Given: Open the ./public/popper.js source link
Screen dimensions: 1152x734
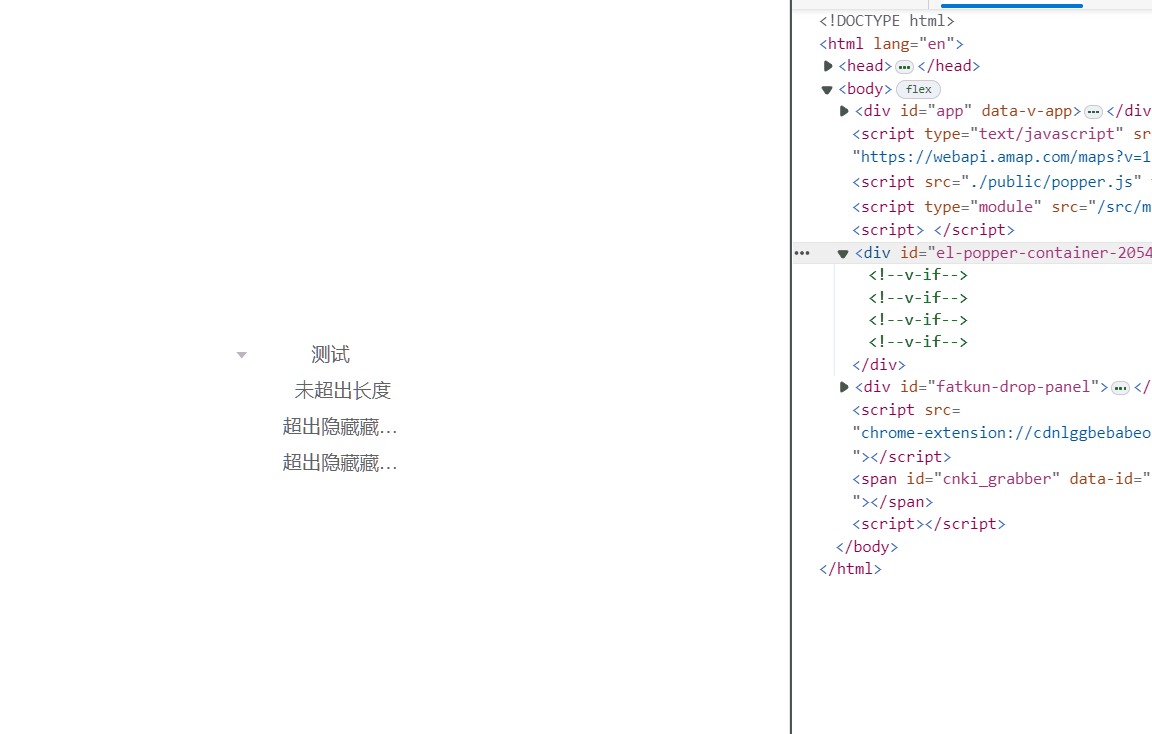Looking at the screenshot, I should 1051,182.
